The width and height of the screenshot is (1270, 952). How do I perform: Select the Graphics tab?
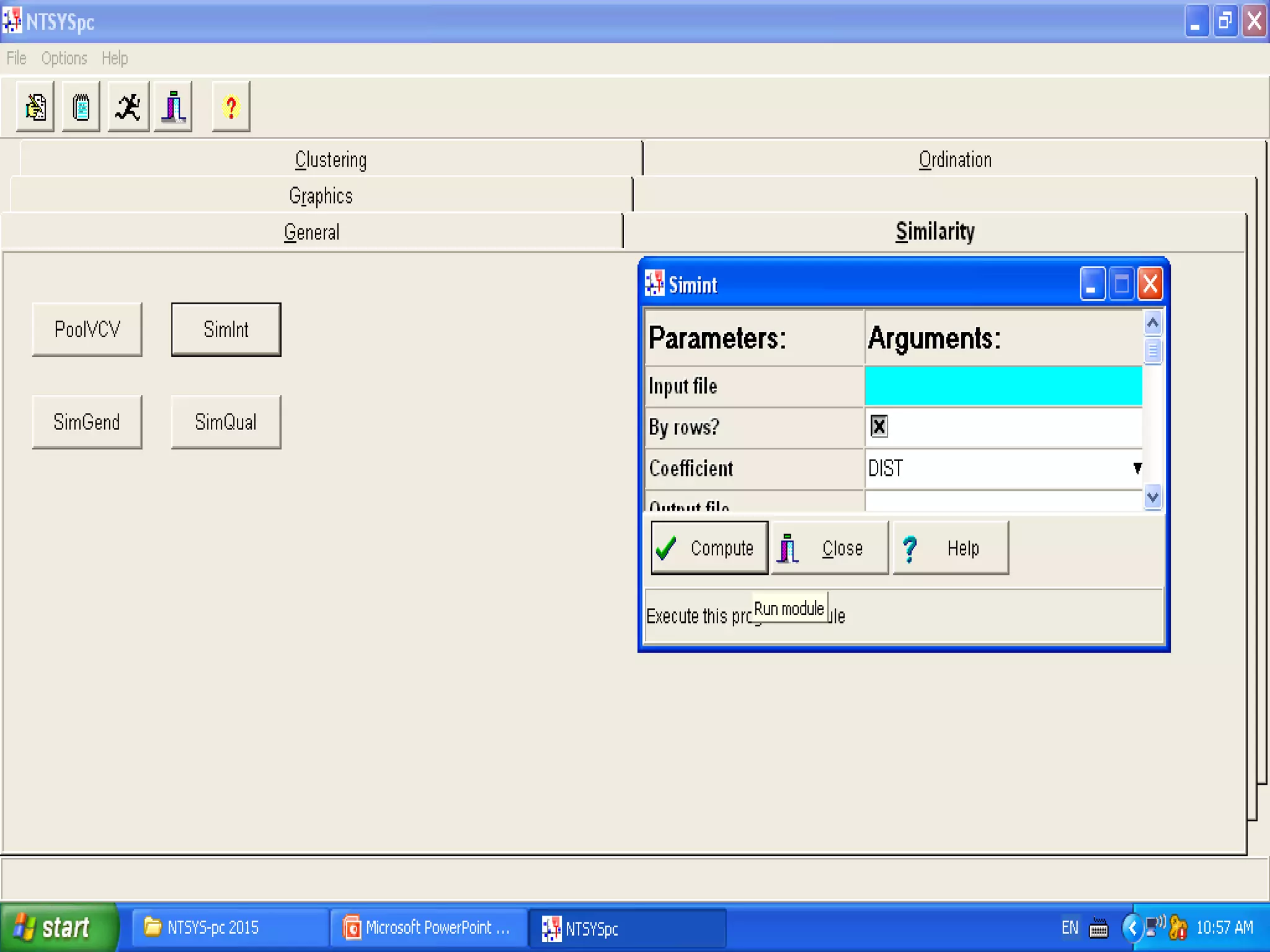(321, 196)
